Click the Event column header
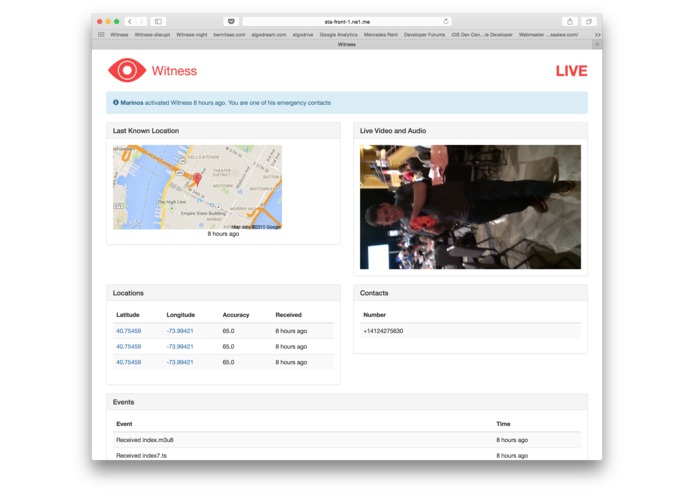Image resolution: width=695 pixels, height=494 pixels. click(x=124, y=424)
